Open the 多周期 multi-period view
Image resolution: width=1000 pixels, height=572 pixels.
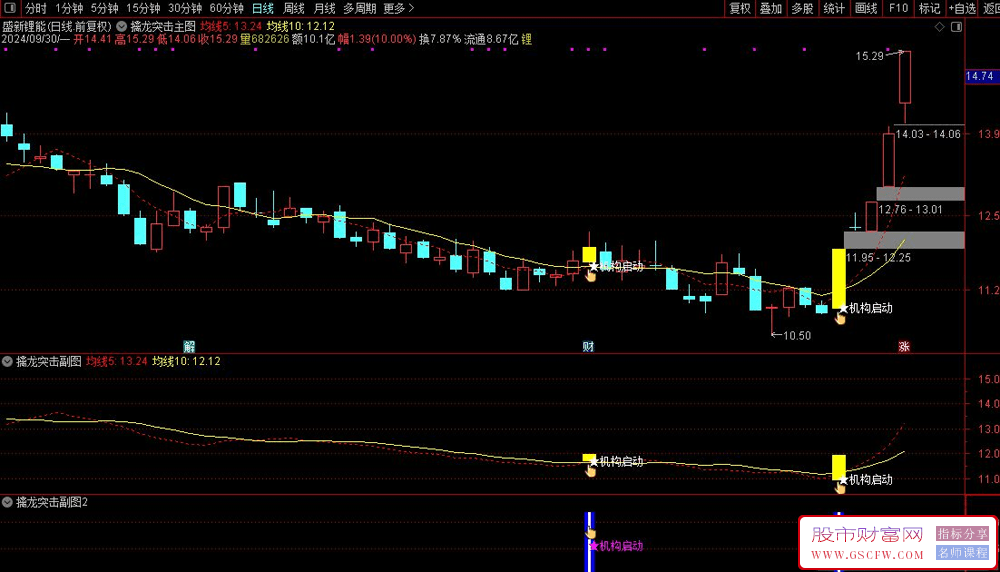tap(360, 8)
